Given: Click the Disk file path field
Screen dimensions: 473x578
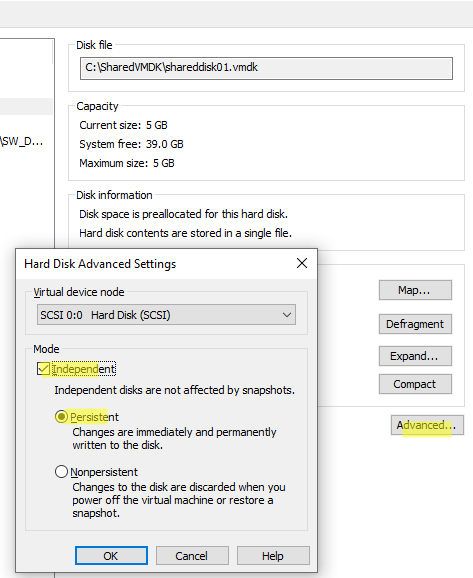Looking at the screenshot, I should coord(266,68).
